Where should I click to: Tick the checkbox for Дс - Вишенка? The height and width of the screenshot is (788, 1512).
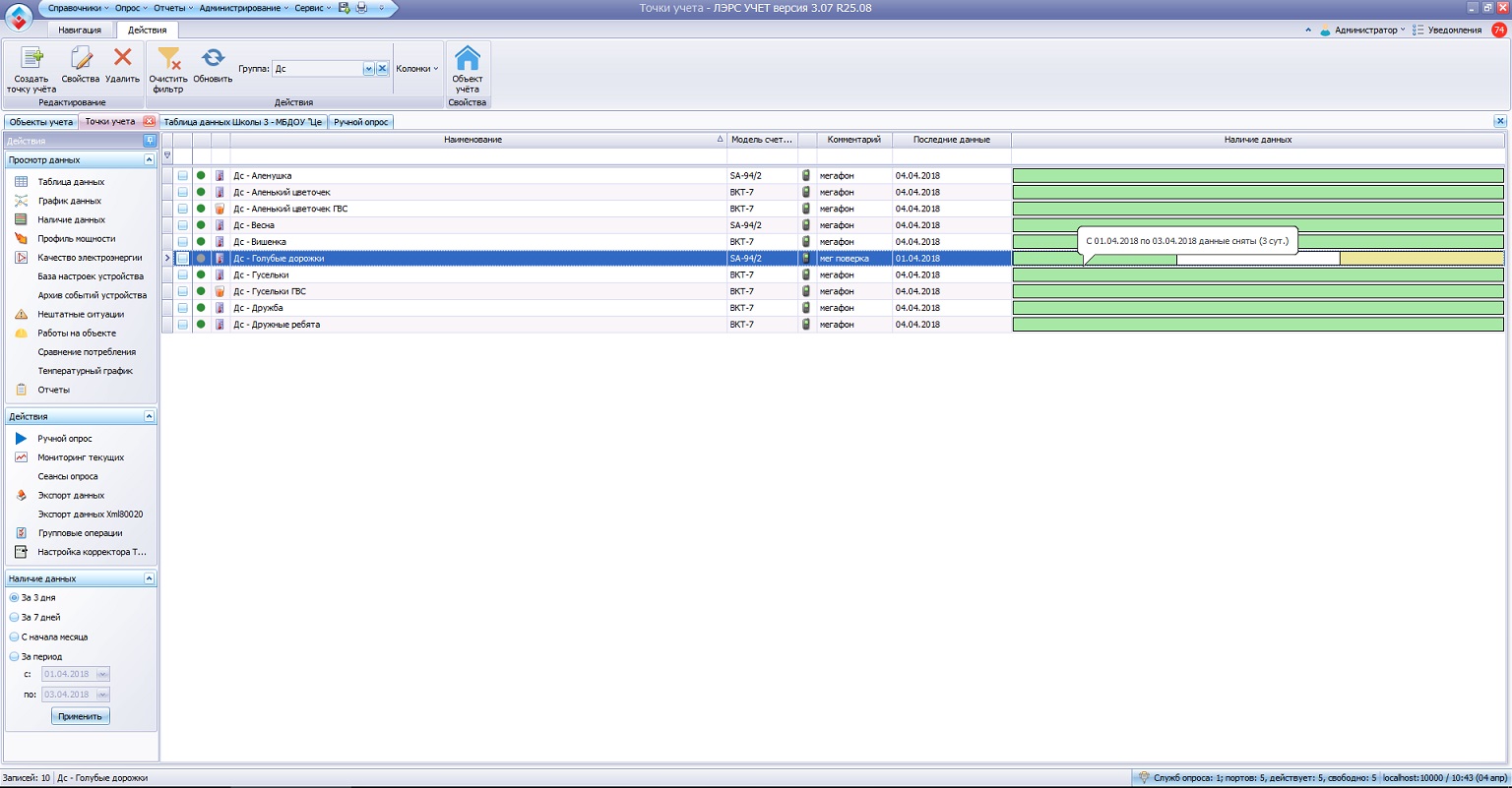(183, 241)
